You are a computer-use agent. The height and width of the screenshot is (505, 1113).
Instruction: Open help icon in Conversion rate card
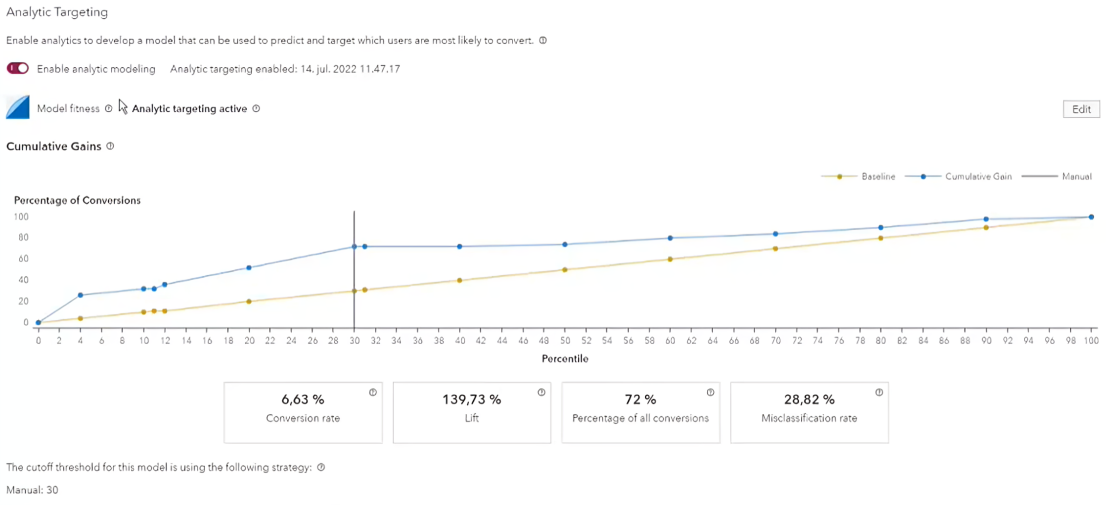pos(372,392)
